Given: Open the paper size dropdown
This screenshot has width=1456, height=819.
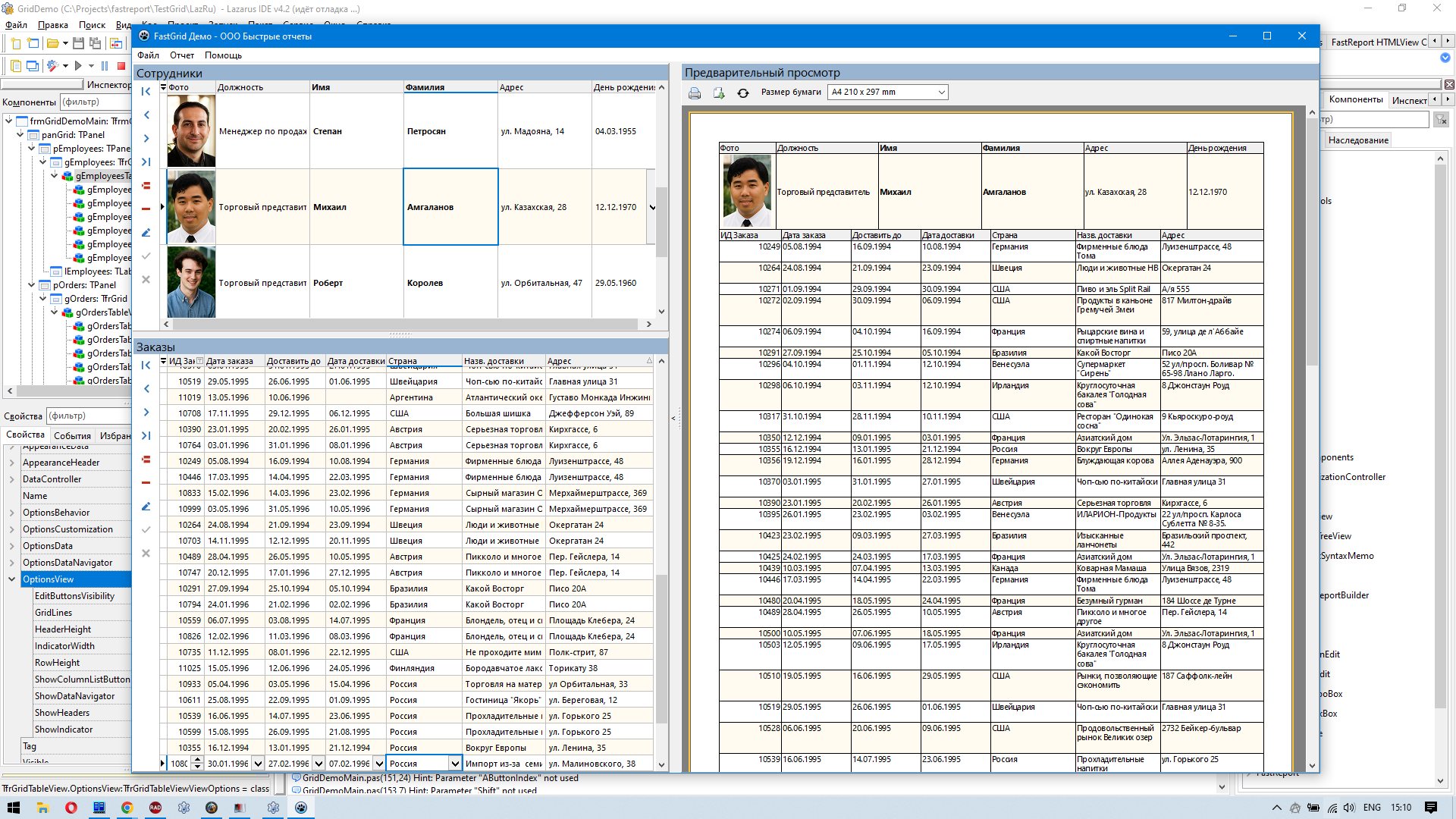Looking at the screenshot, I should pyautogui.click(x=941, y=93).
